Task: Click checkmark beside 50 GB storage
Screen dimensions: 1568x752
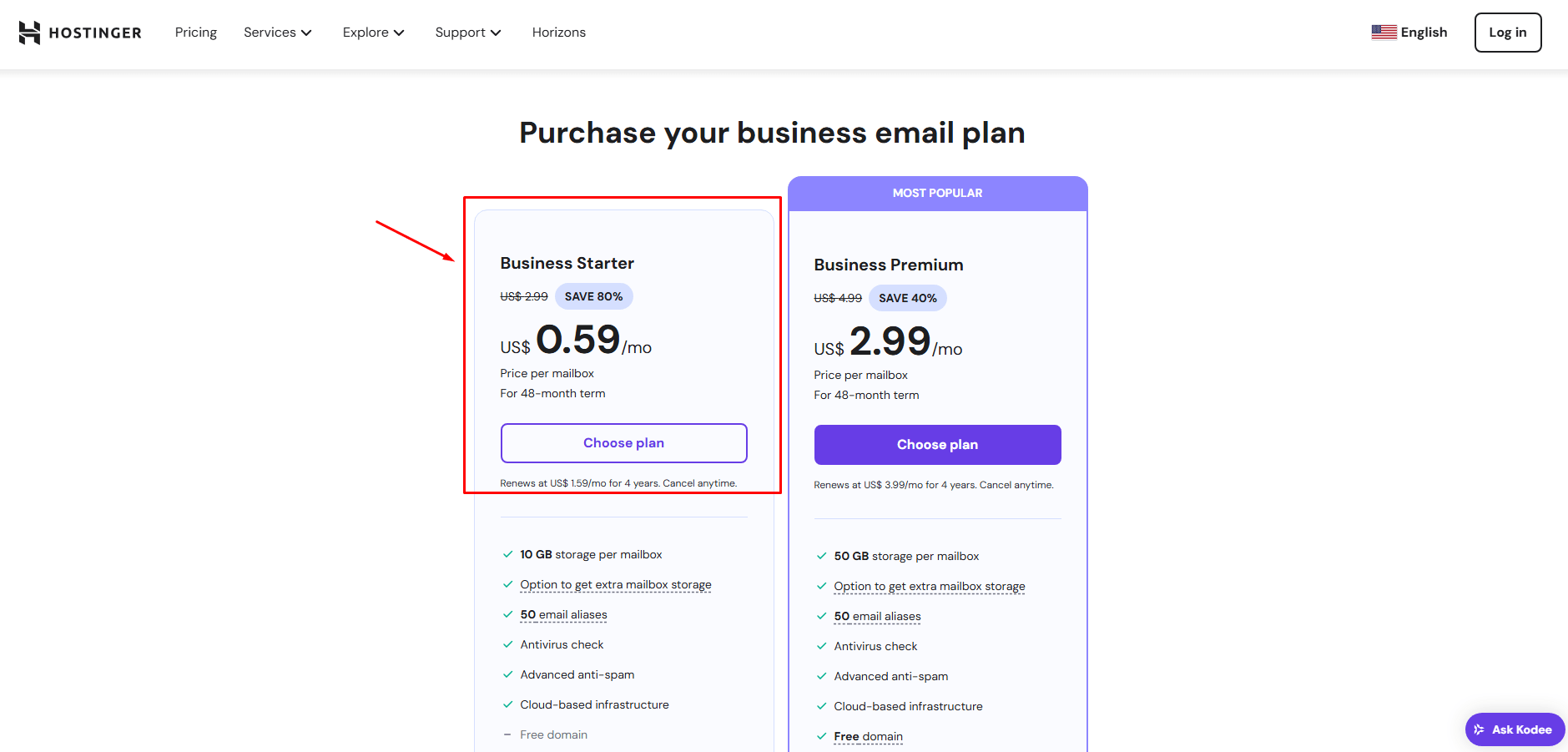Action: pos(821,556)
